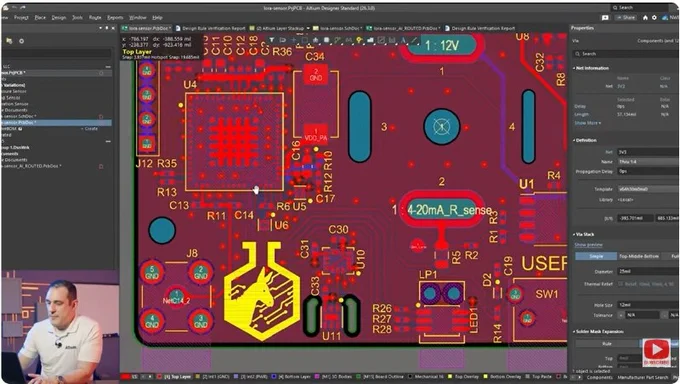Open the Components panel button
Screen dimensions: 680x384
coord(600,377)
